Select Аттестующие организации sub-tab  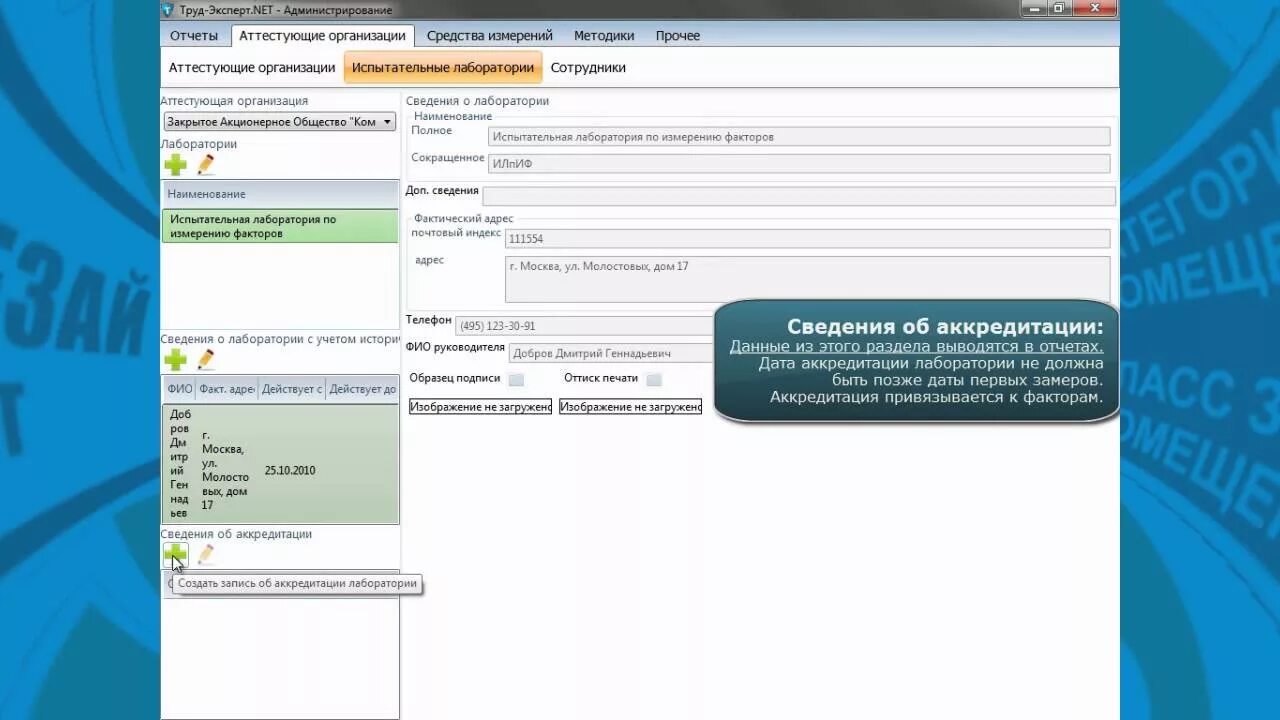point(252,68)
